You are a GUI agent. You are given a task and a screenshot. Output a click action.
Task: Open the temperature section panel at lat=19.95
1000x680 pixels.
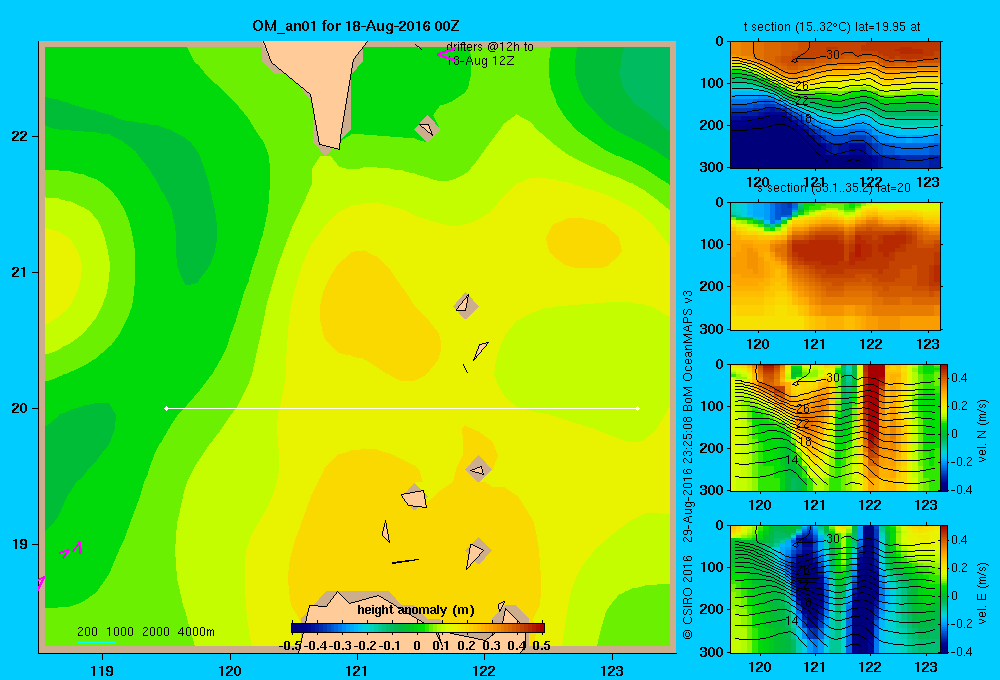point(835,104)
